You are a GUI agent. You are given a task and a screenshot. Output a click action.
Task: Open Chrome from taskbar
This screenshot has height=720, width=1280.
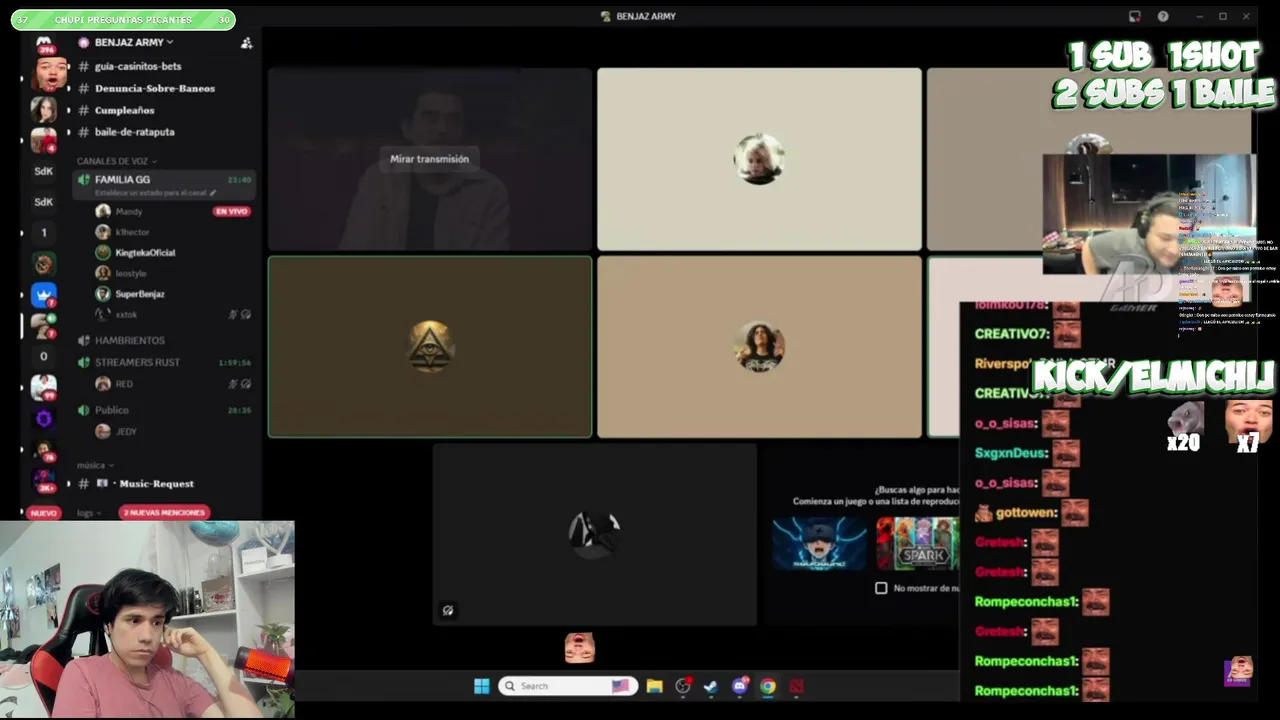pos(768,686)
